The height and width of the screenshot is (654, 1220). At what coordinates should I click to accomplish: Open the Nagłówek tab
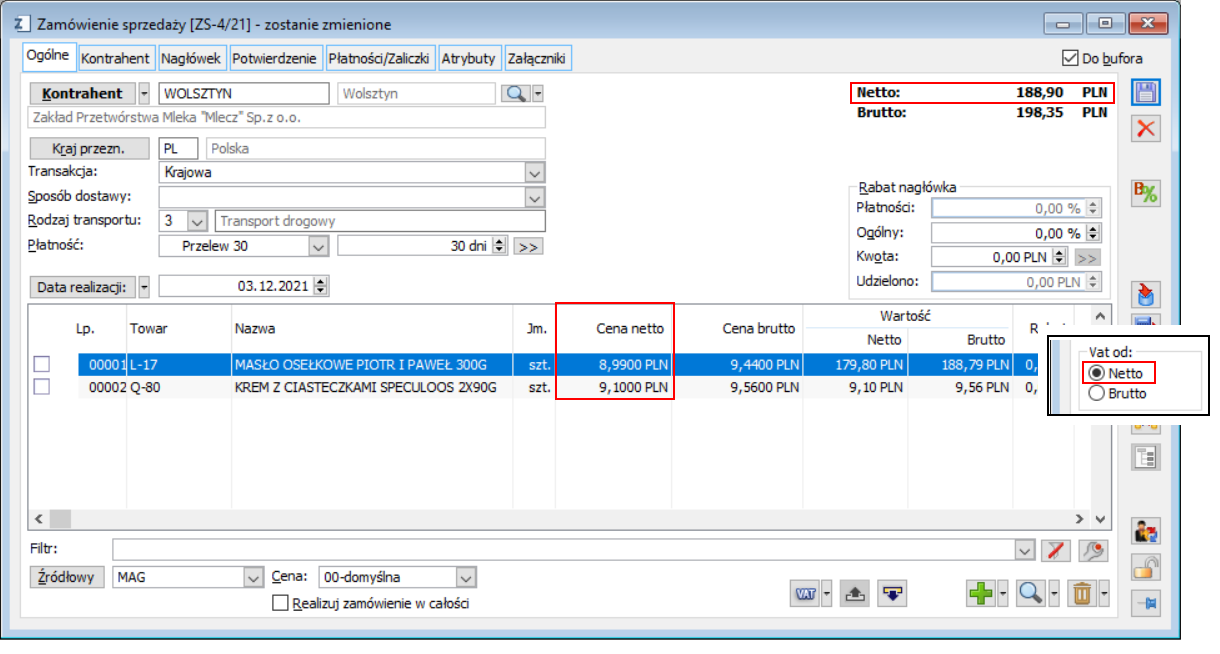pyautogui.click(x=191, y=59)
